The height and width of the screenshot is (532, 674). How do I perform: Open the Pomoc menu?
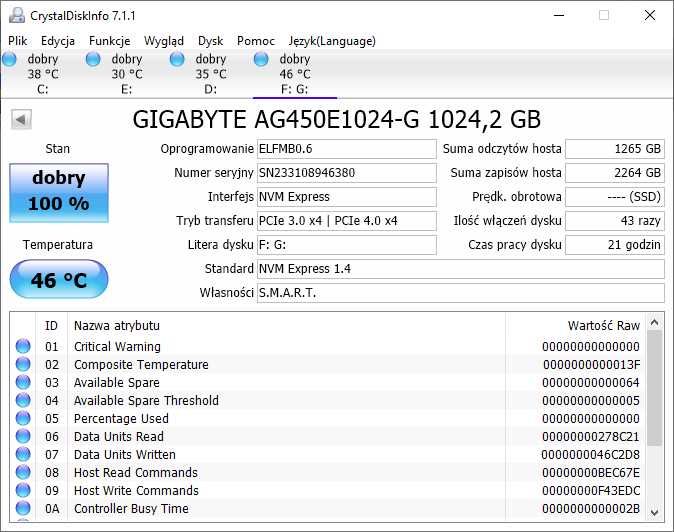256,41
